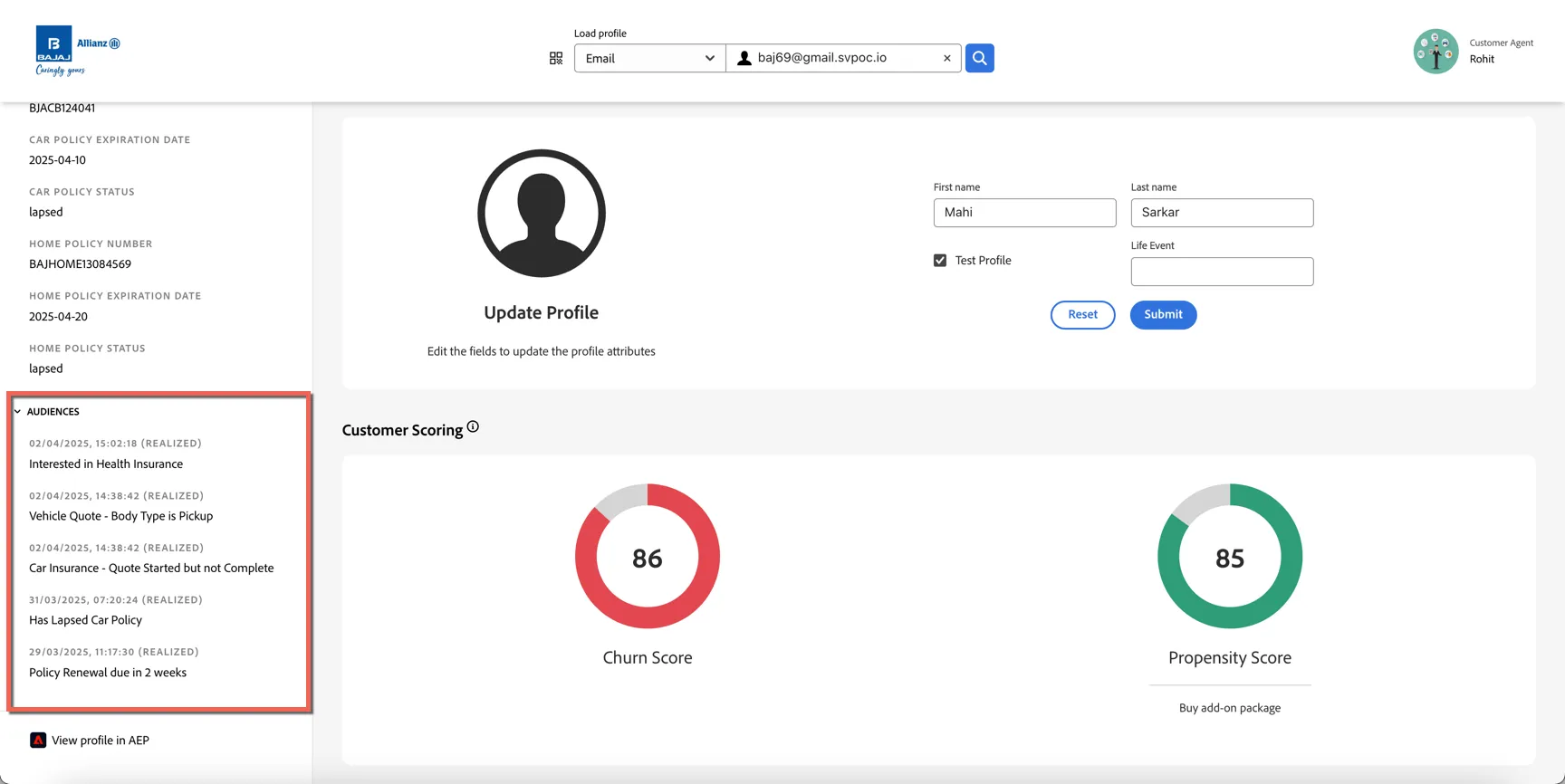The image size is (1565, 784).
Task: Click the person icon in email field
Action: click(744, 58)
